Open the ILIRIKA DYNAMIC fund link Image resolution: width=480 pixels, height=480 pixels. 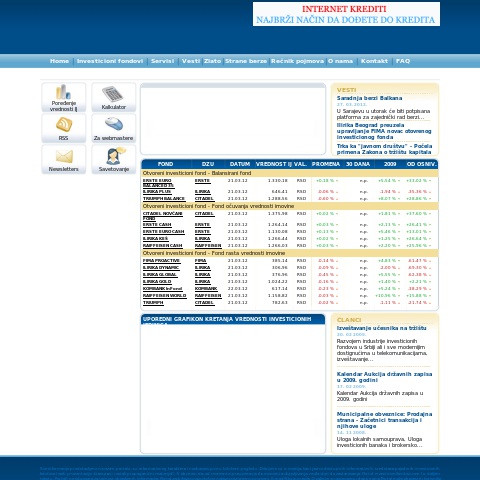pos(161,268)
